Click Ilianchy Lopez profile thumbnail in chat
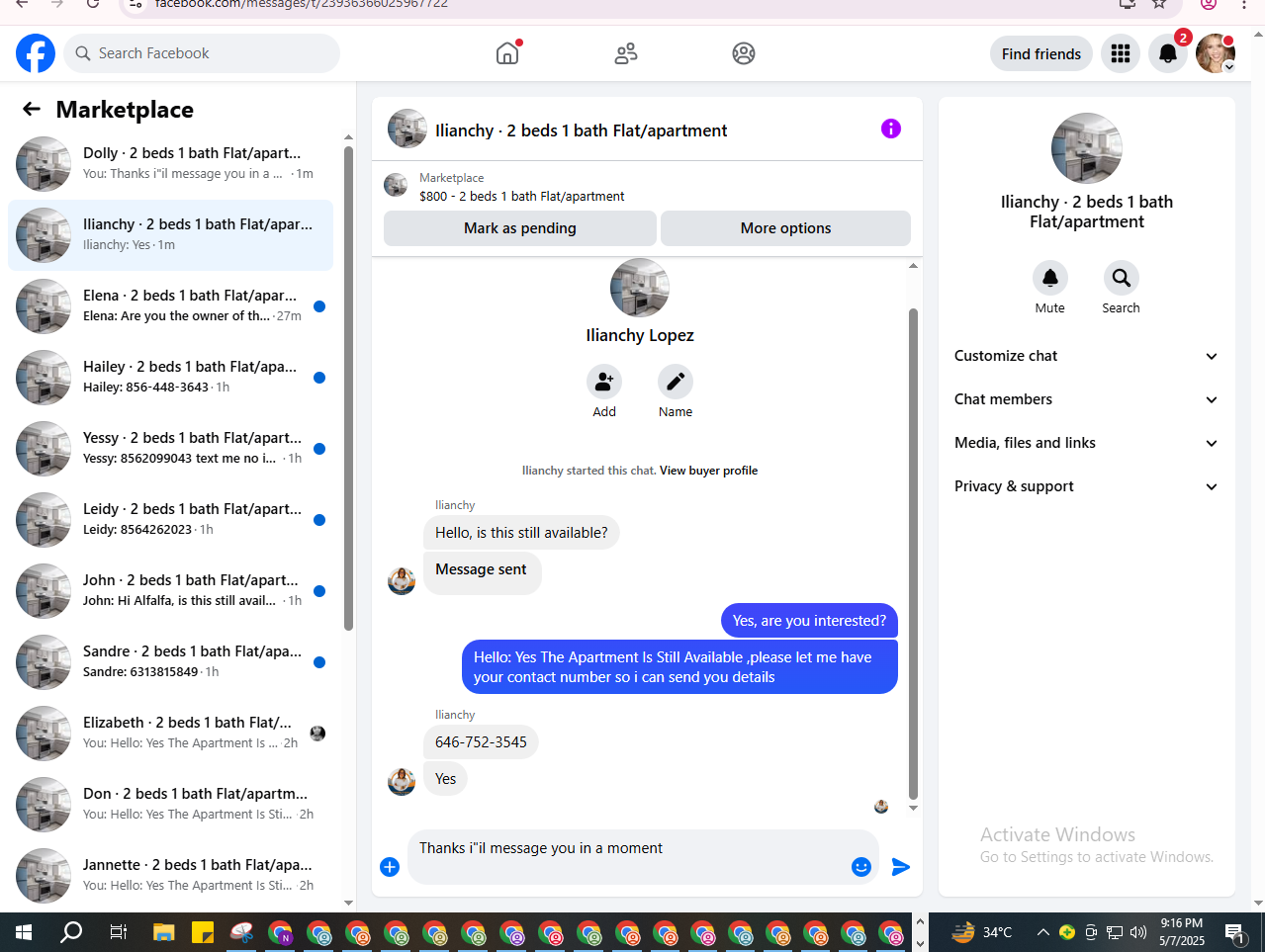 (x=640, y=288)
